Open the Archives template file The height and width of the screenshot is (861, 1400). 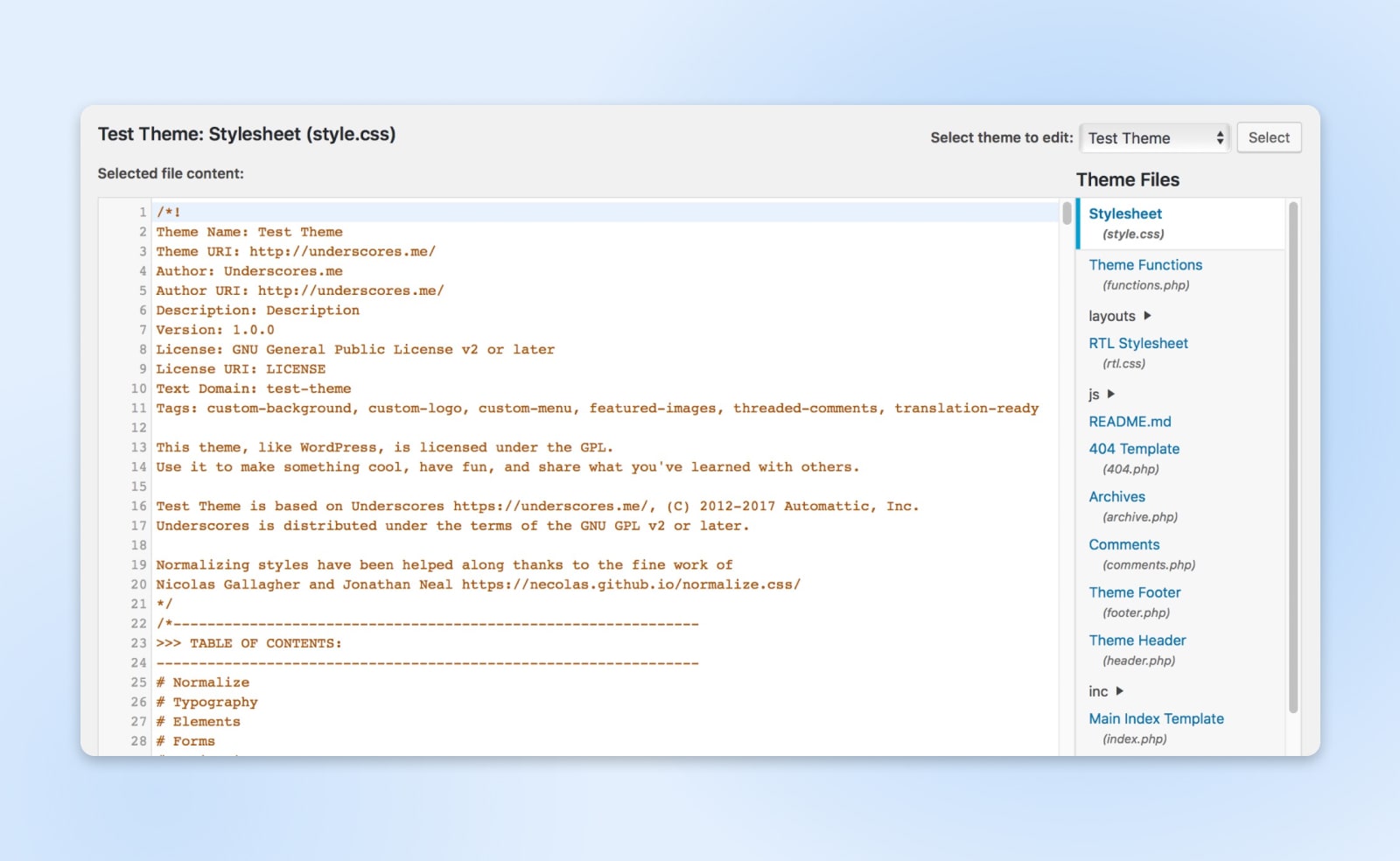pos(1116,496)
